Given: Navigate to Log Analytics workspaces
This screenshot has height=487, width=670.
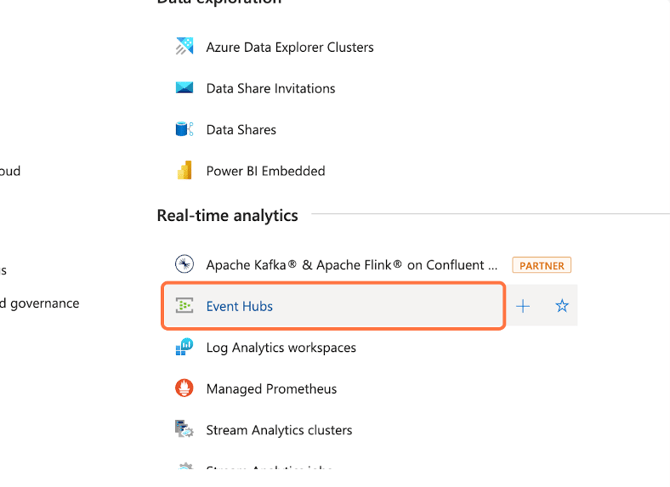Looking at the screenshot, I should (x=281, y=348).
